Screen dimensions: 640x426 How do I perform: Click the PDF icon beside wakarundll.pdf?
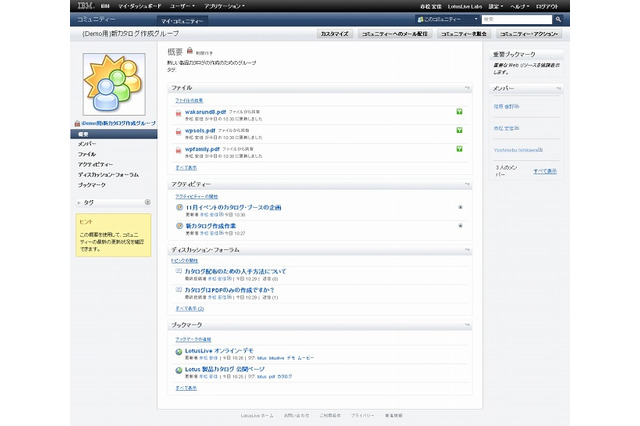178,113
